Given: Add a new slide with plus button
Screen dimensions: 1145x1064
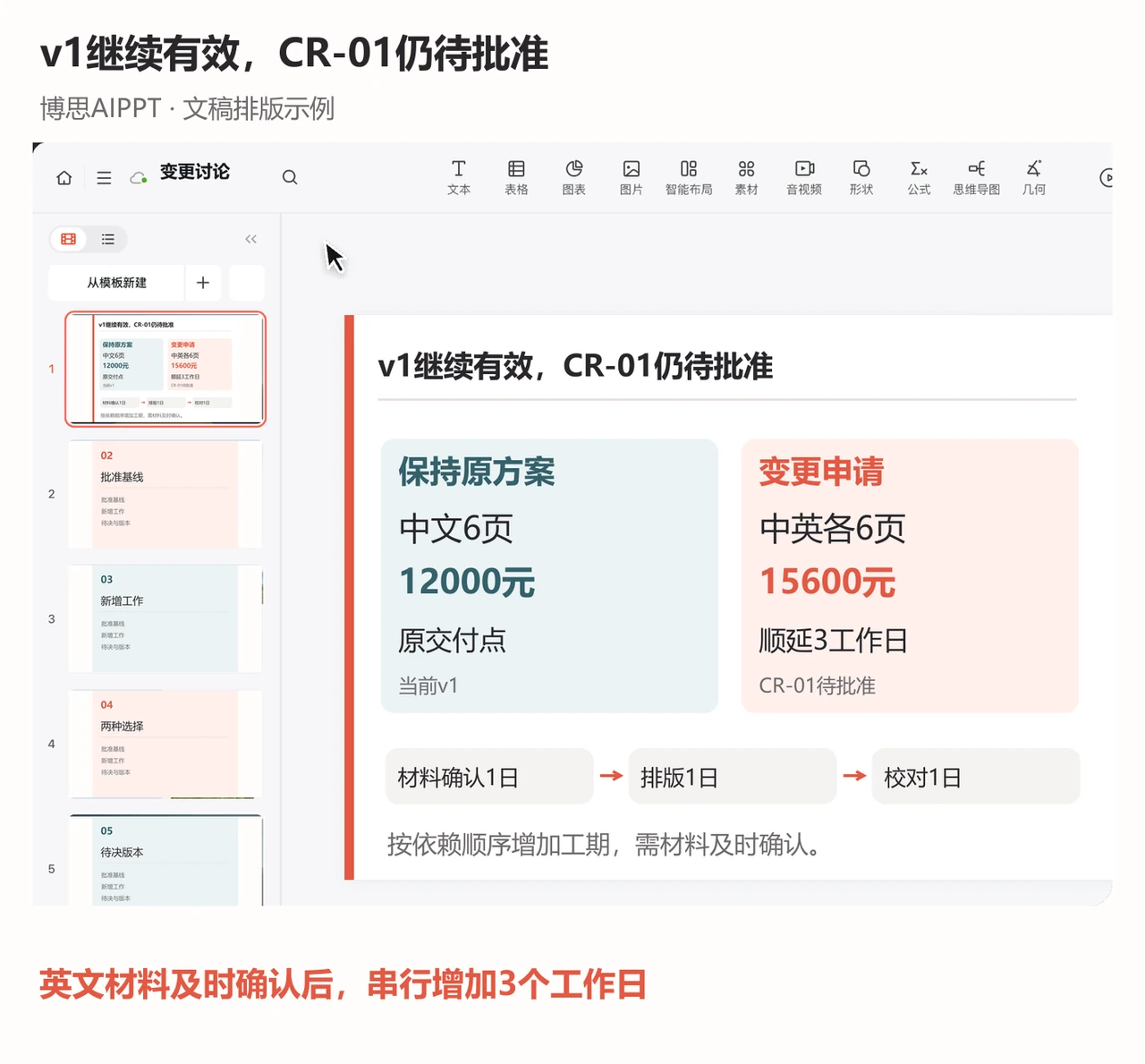Looking at the screenshot, I should pyautogui.click(x=203, y=283).
